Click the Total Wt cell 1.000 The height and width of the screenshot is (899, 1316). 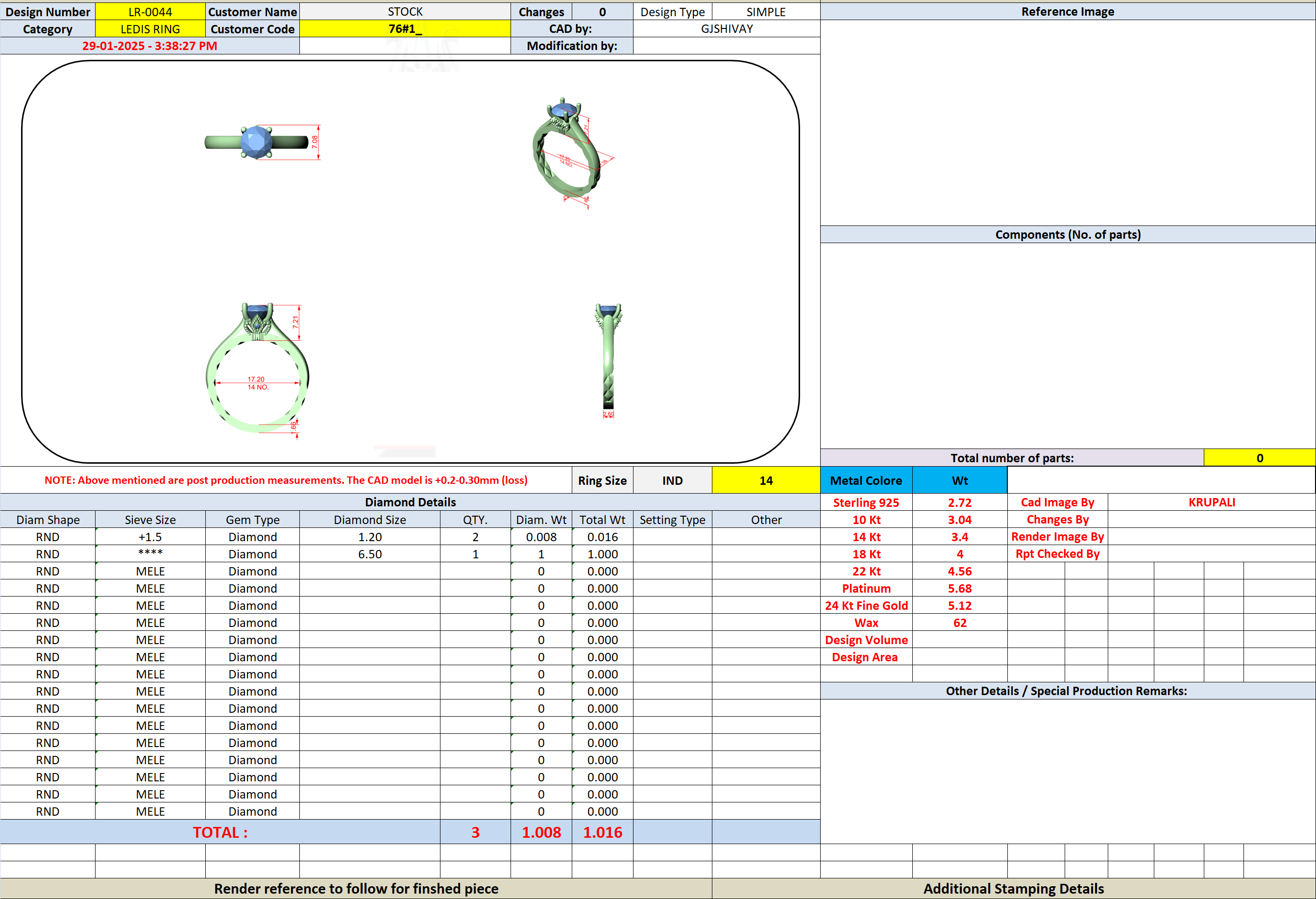pyautogui.click(x=603, y=554)
